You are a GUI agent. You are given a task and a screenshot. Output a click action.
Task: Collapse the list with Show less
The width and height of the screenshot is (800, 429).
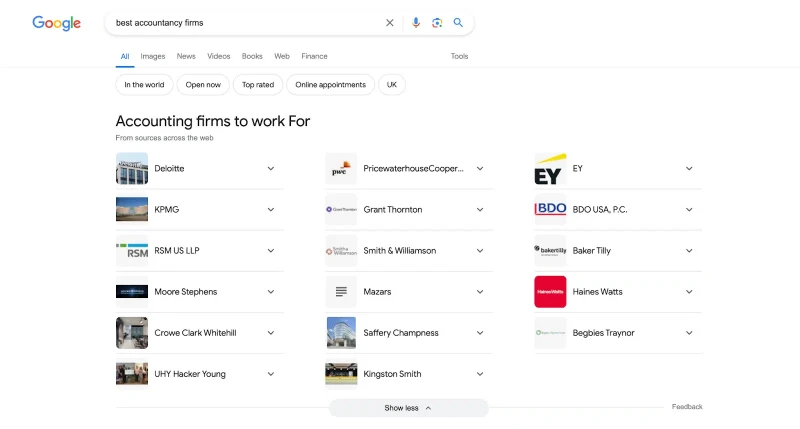[x=408, y=408]
